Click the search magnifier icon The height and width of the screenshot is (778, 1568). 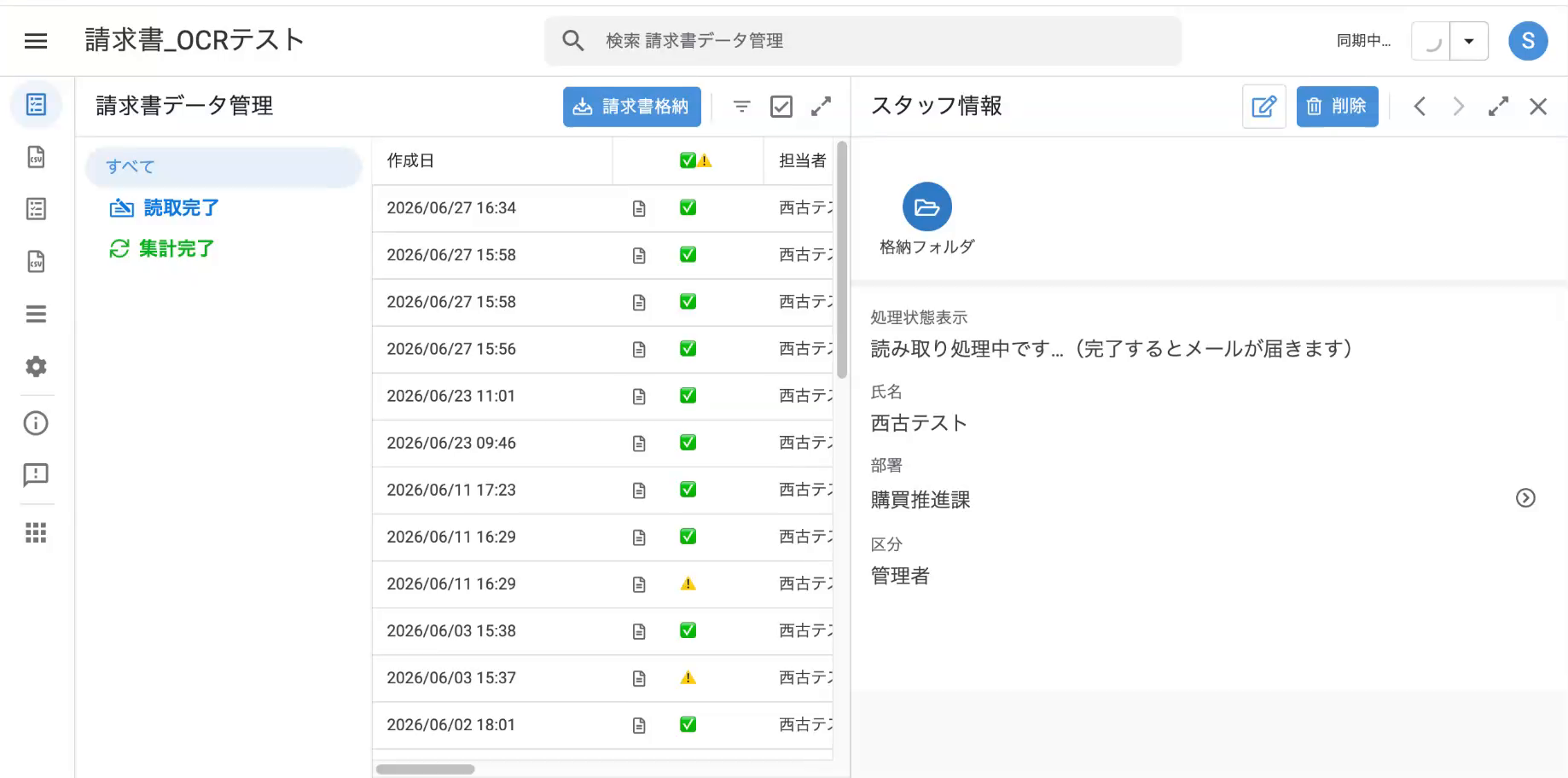click(573, 40)
